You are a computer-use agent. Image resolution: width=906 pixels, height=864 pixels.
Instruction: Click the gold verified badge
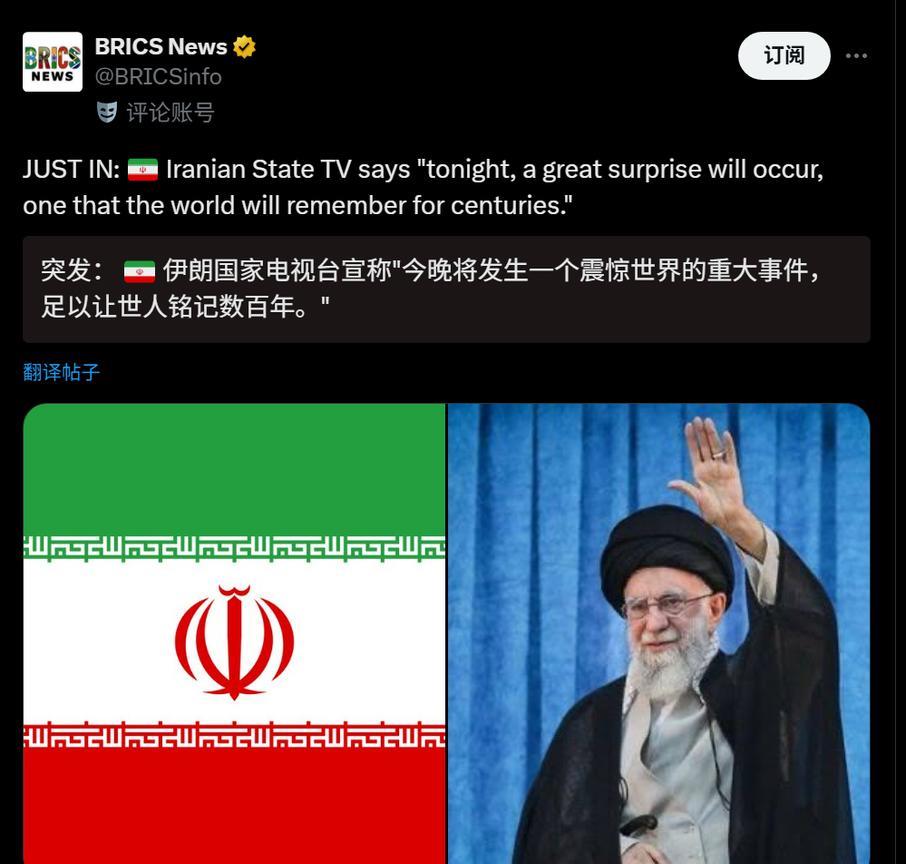click(x=244, y=47)
